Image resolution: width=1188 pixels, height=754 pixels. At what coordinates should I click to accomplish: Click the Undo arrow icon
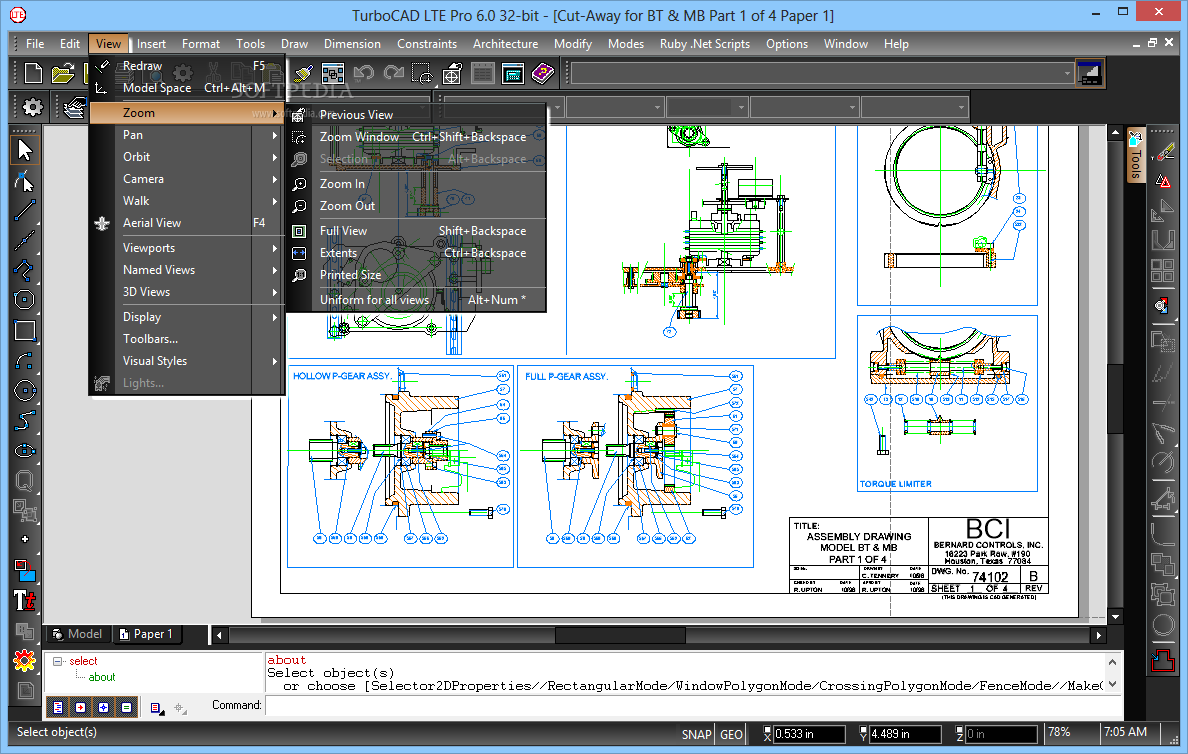[364, 74]
